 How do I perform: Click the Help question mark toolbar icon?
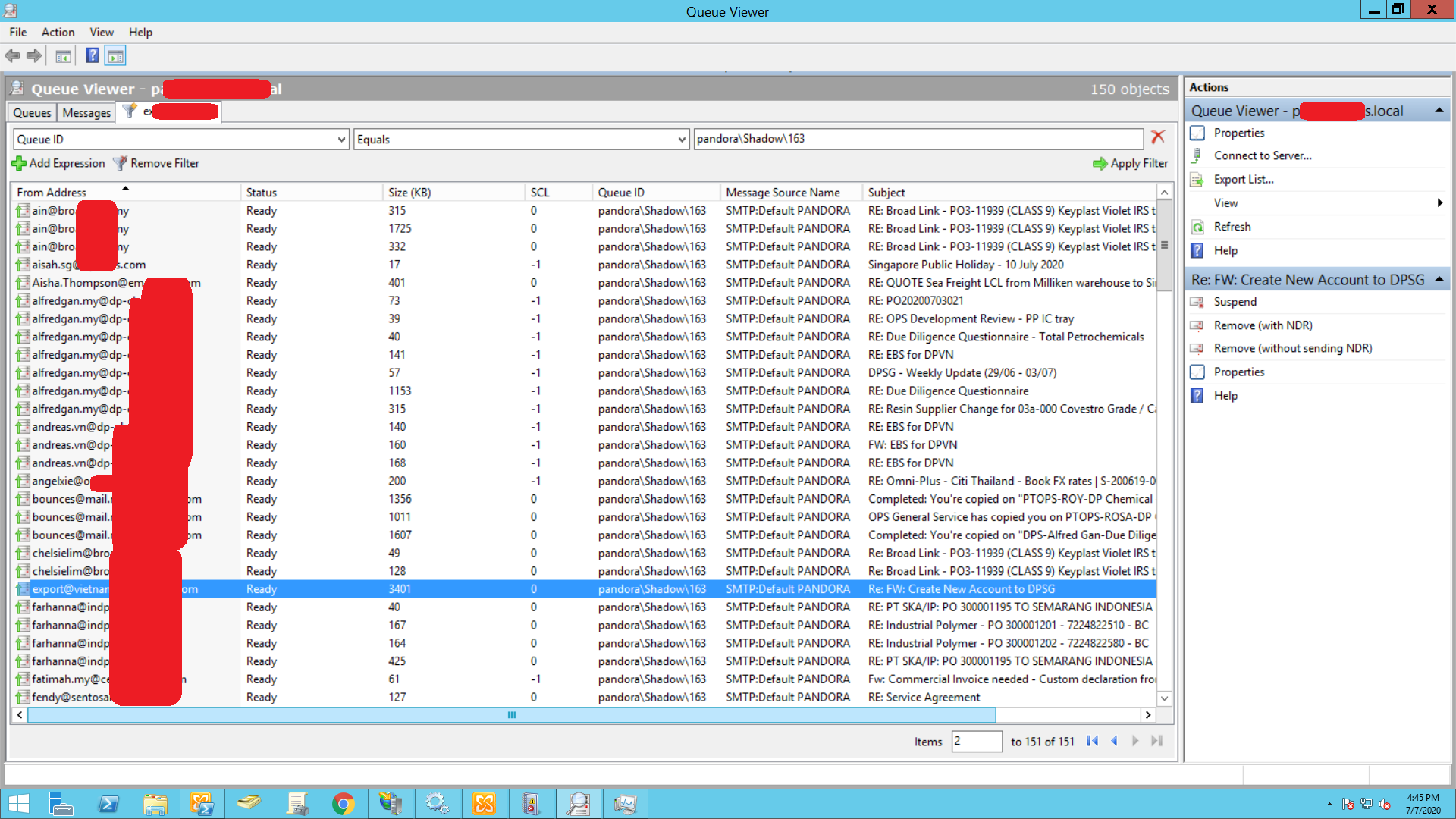pyautogui.click(x=92, y=55)
